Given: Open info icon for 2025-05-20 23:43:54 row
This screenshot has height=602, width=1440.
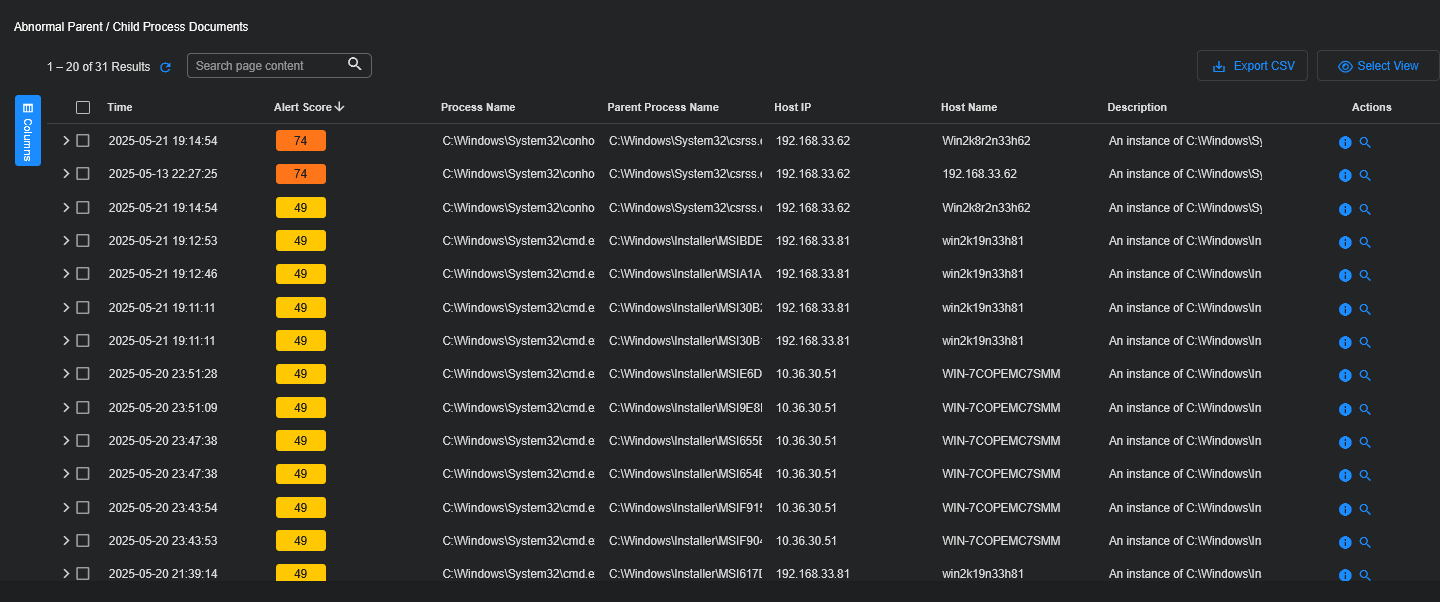Looking at the screenshot, I should click(1345, 509).
